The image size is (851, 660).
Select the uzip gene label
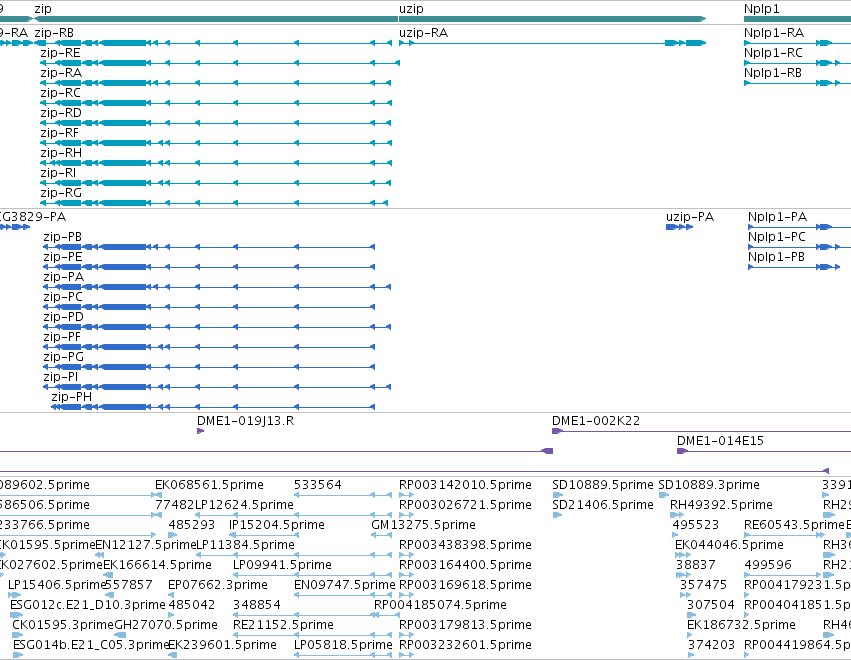[411, 9]
